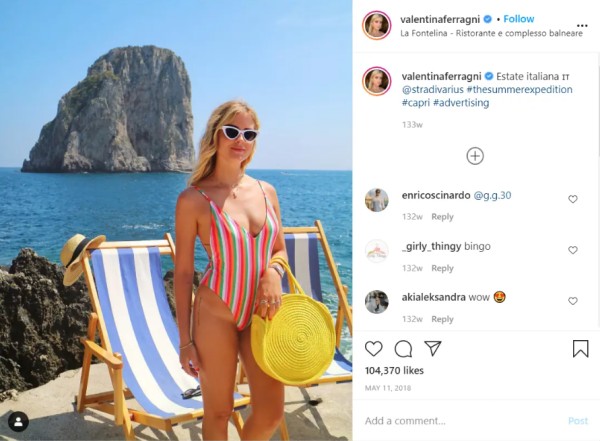Screen dimensions: 600x441
Task: Open La Fontelina location link
Action: [491, 33]
